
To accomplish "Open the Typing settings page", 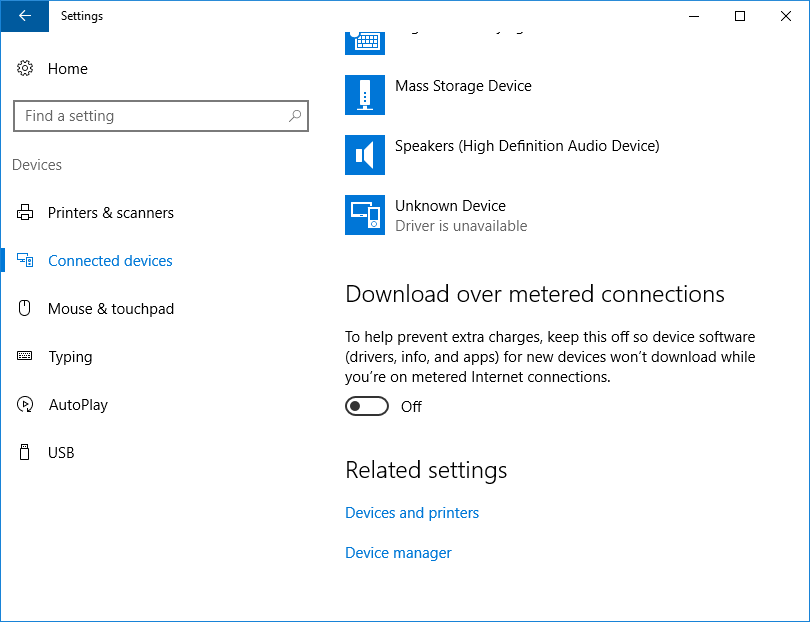I will click(70, 357).
